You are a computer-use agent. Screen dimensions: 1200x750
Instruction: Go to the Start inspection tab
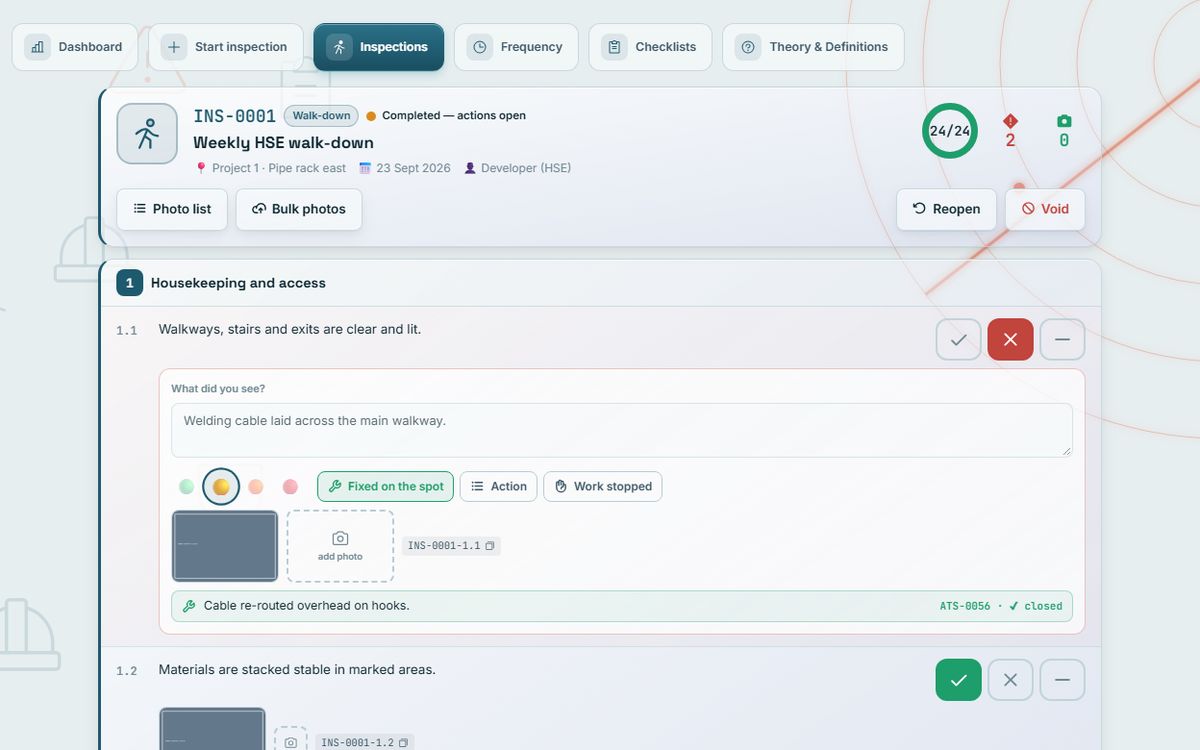[x=226, y=47]
